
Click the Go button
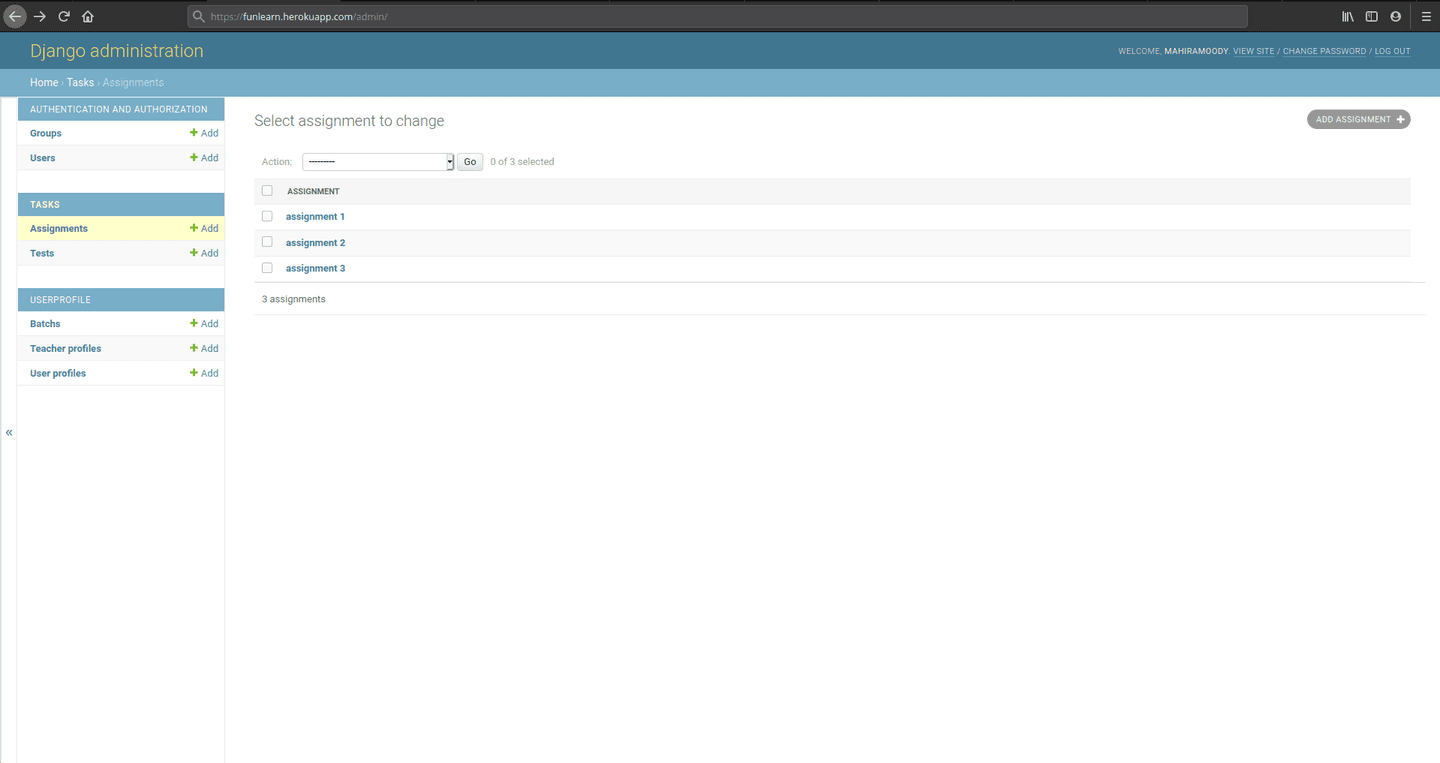pos(470,161)
